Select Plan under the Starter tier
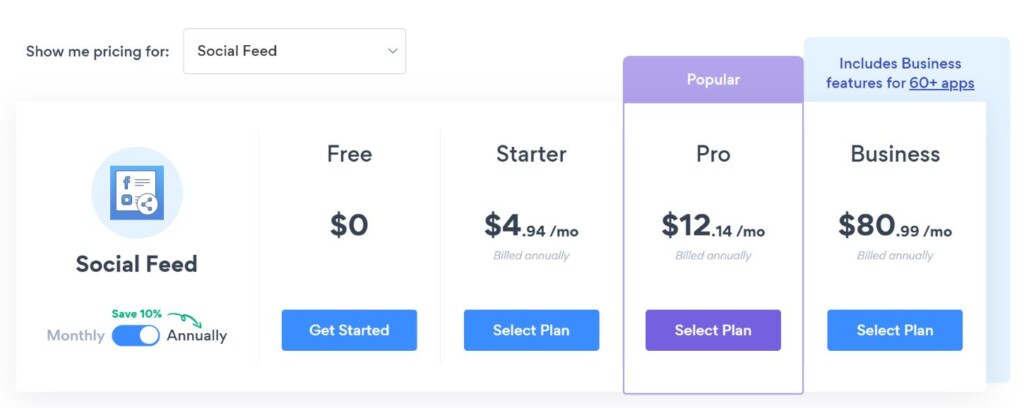 tap(531, 330)
